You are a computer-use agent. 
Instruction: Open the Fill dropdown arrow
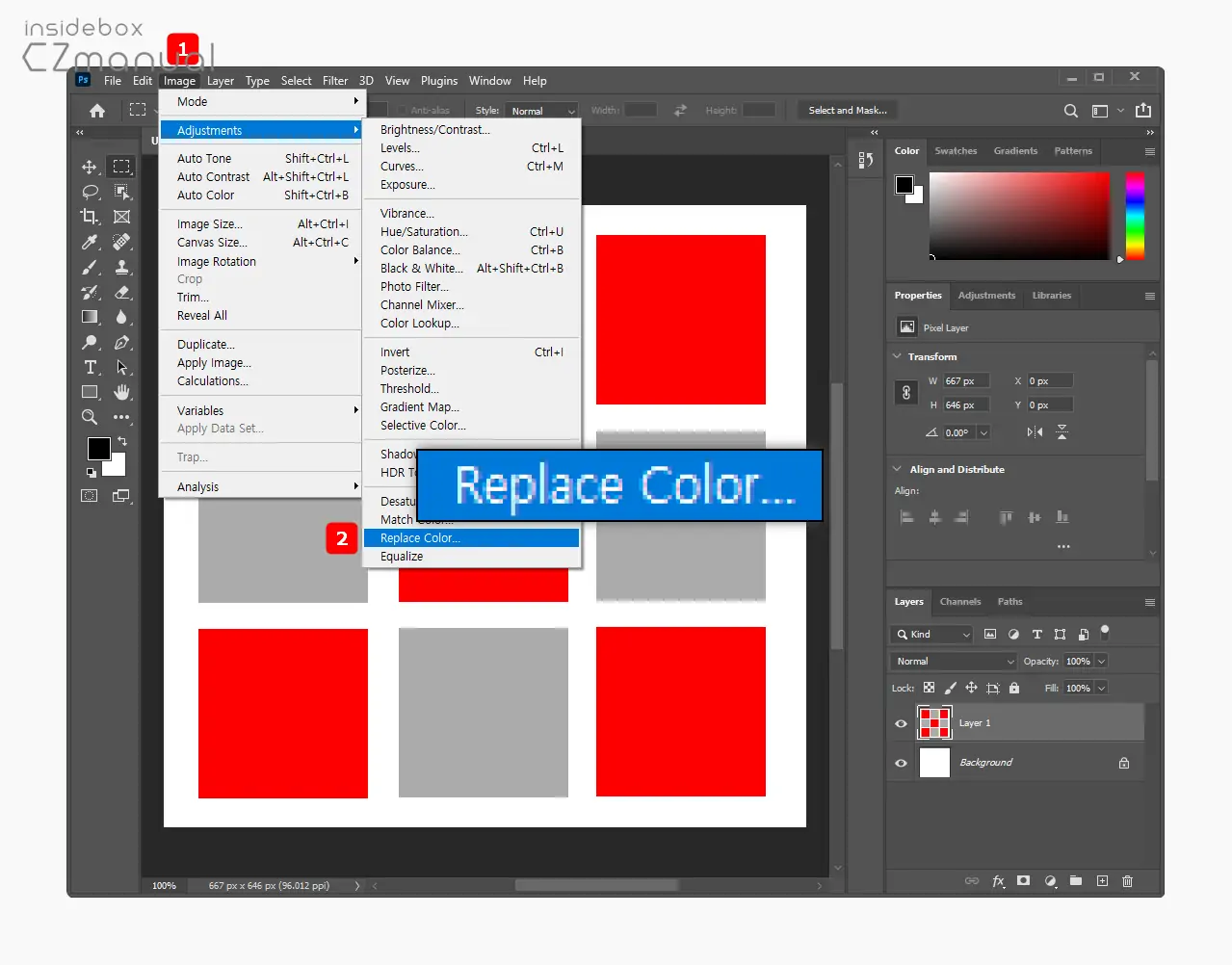1102,688
